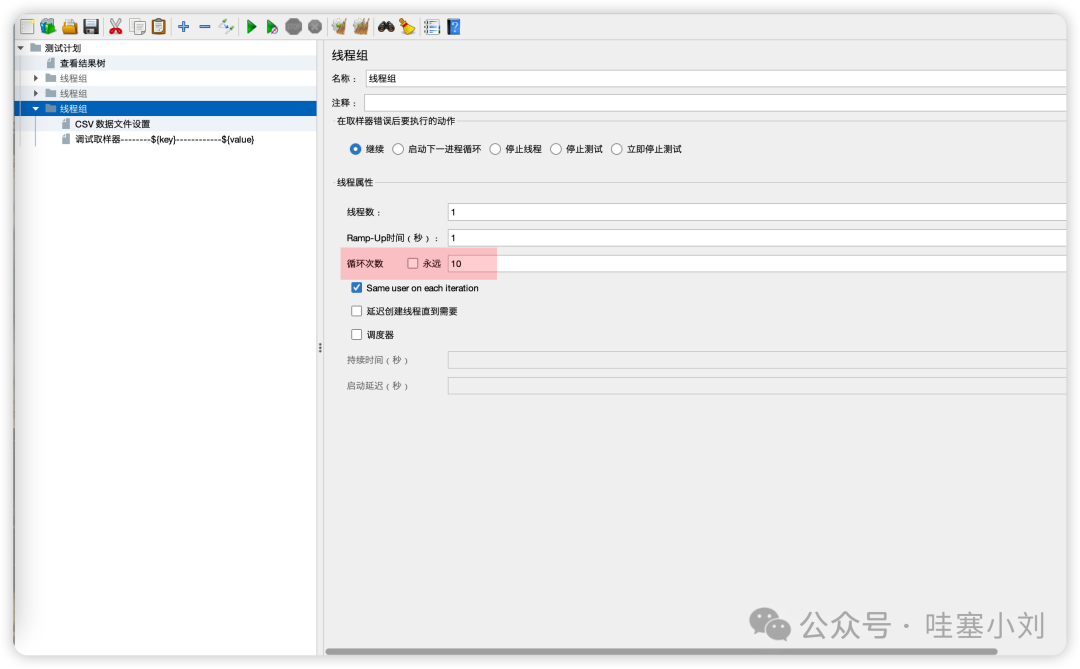Clear results with single broom-gear icon

[339, 27]
